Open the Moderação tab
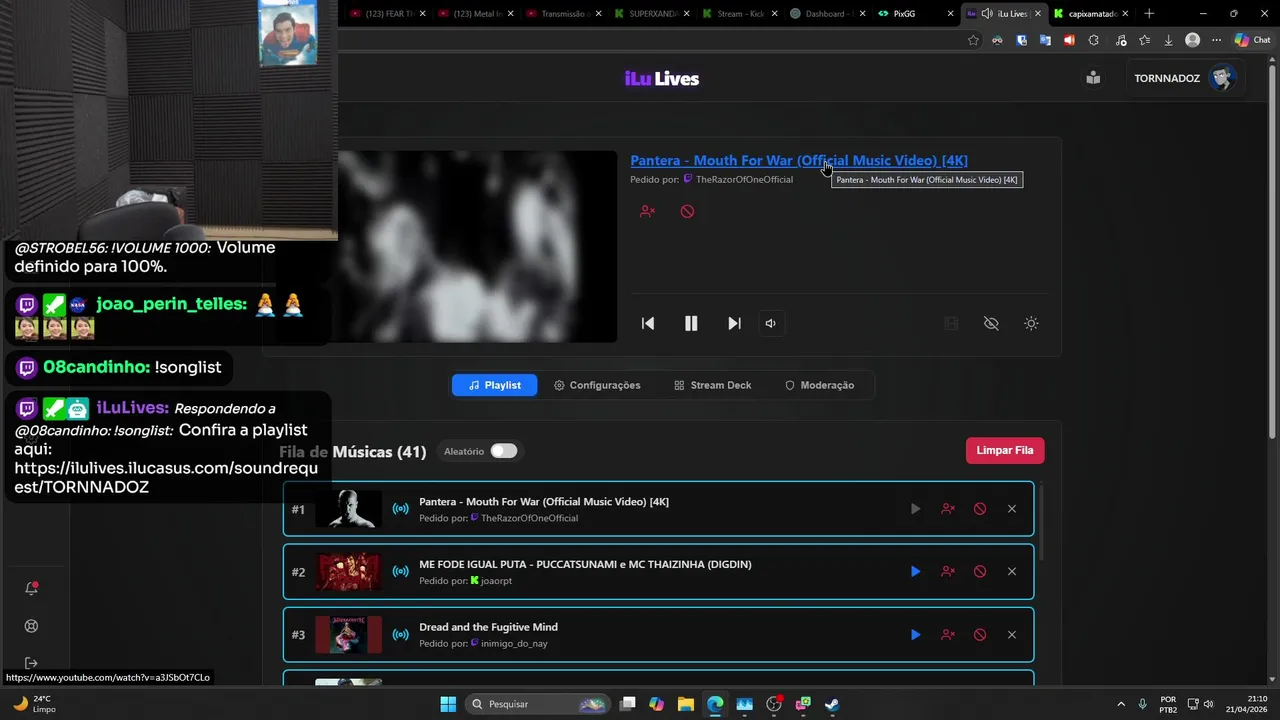Screen dimensions: 1280x720 point(819,385)
